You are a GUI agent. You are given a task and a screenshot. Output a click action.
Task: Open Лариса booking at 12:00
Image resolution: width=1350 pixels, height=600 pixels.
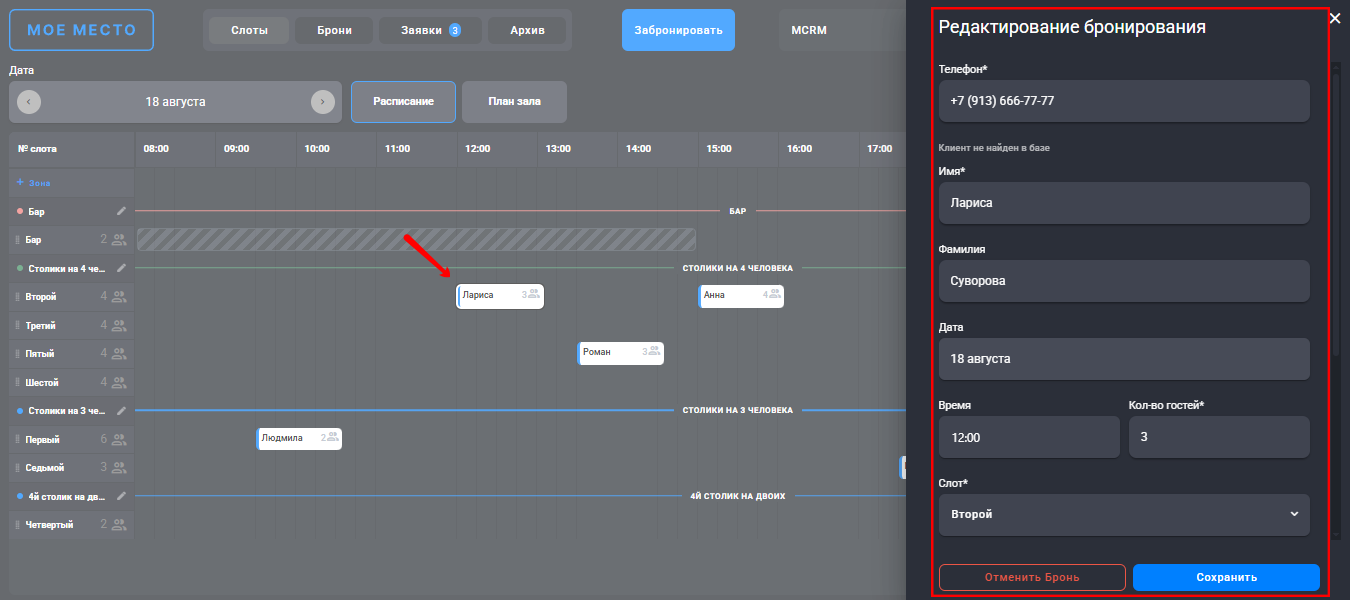pyautogui.click(x=500, y=296)
